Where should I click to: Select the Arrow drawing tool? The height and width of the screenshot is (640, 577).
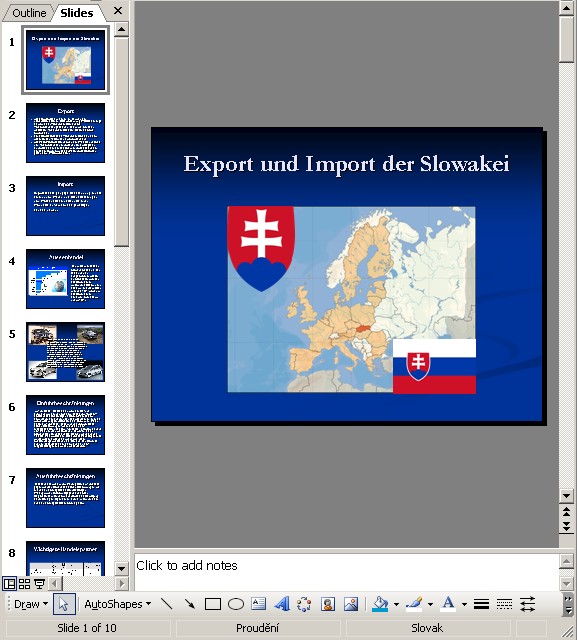[x=189, y=604]
